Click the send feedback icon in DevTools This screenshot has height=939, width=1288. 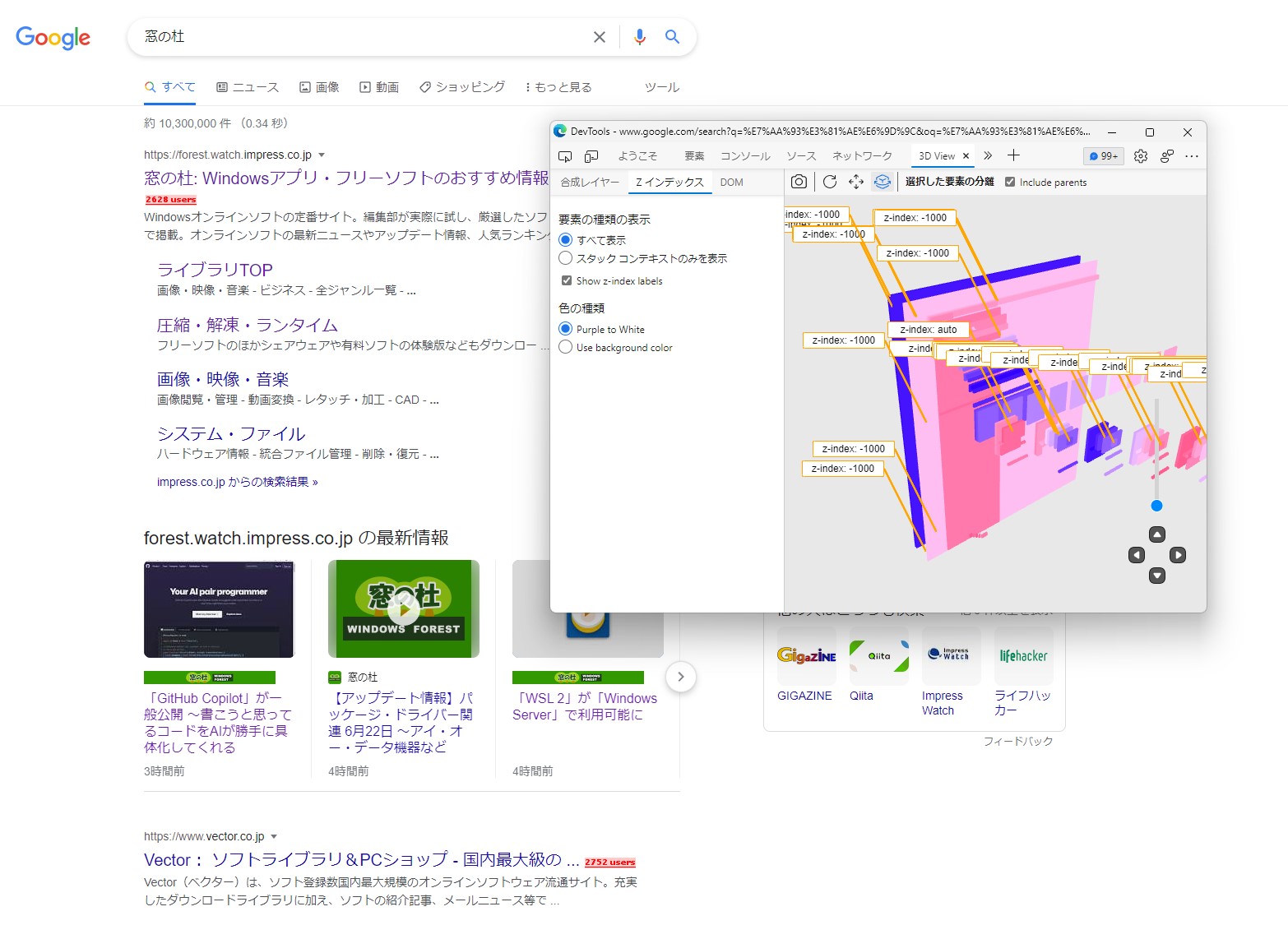tap(1166, 155)
